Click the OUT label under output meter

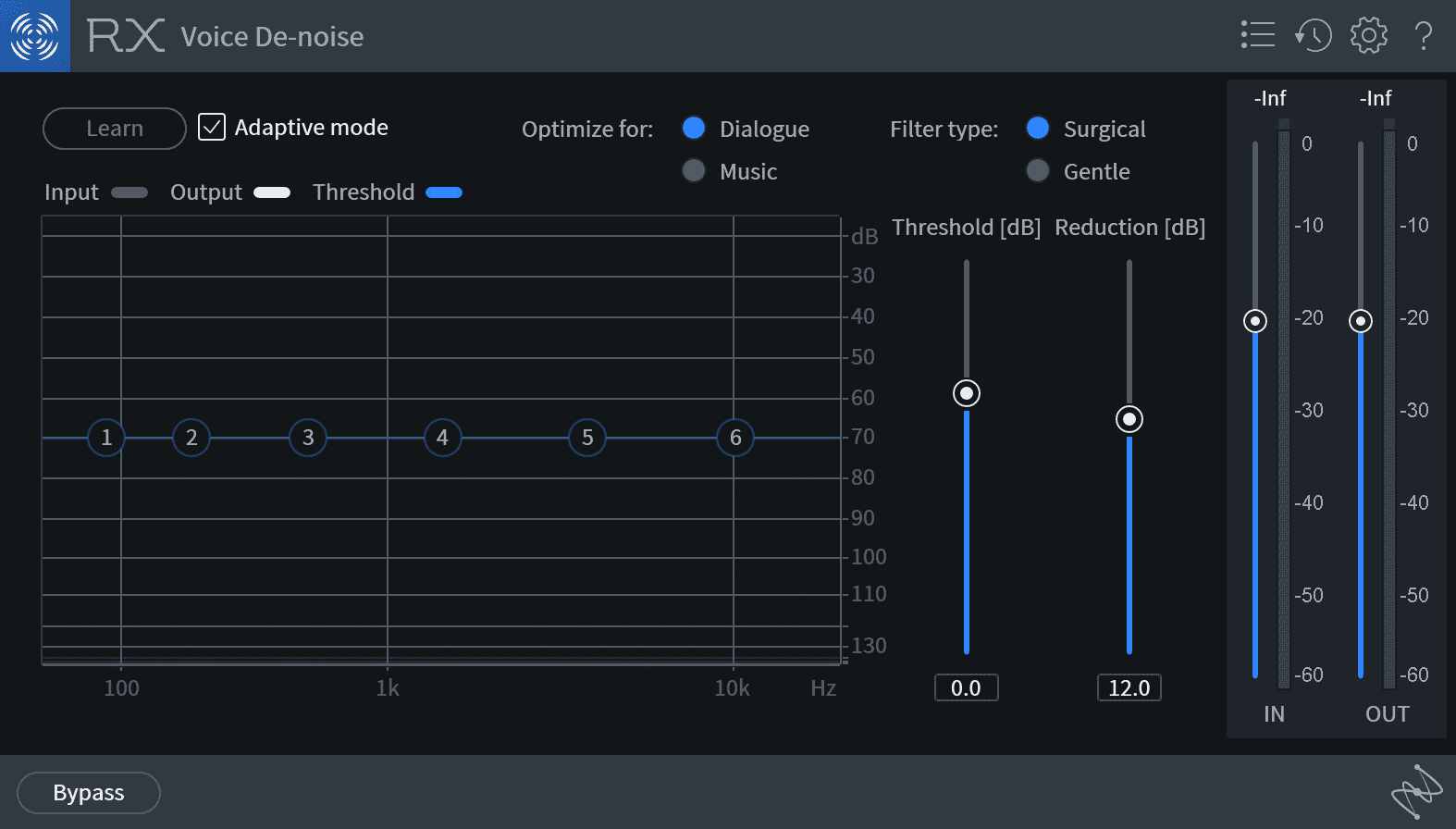1388,714
